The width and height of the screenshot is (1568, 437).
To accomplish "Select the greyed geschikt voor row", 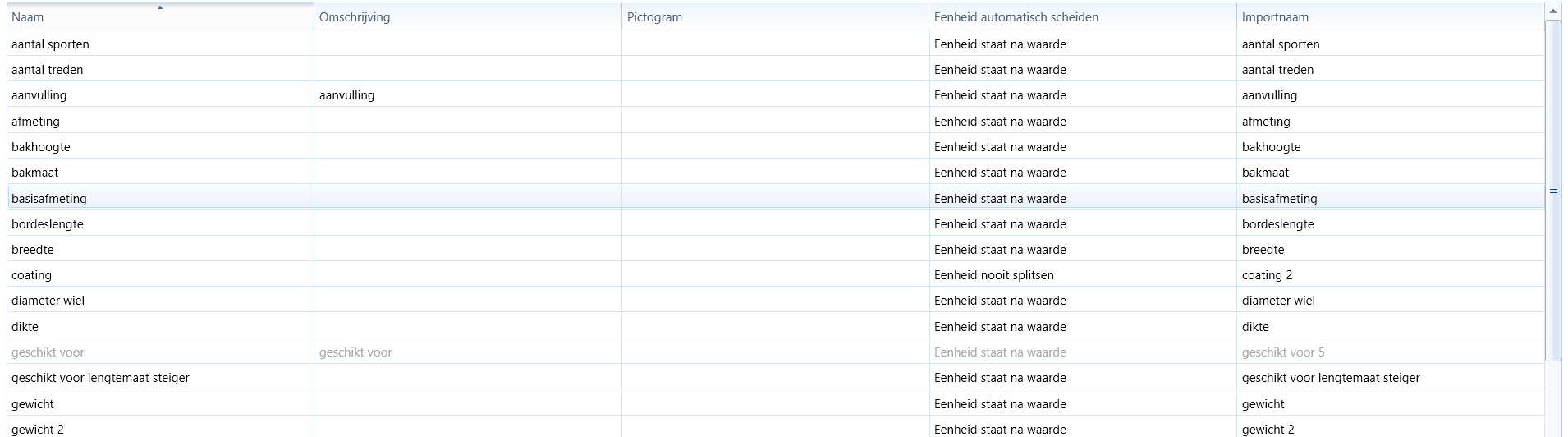I will 775,352.
